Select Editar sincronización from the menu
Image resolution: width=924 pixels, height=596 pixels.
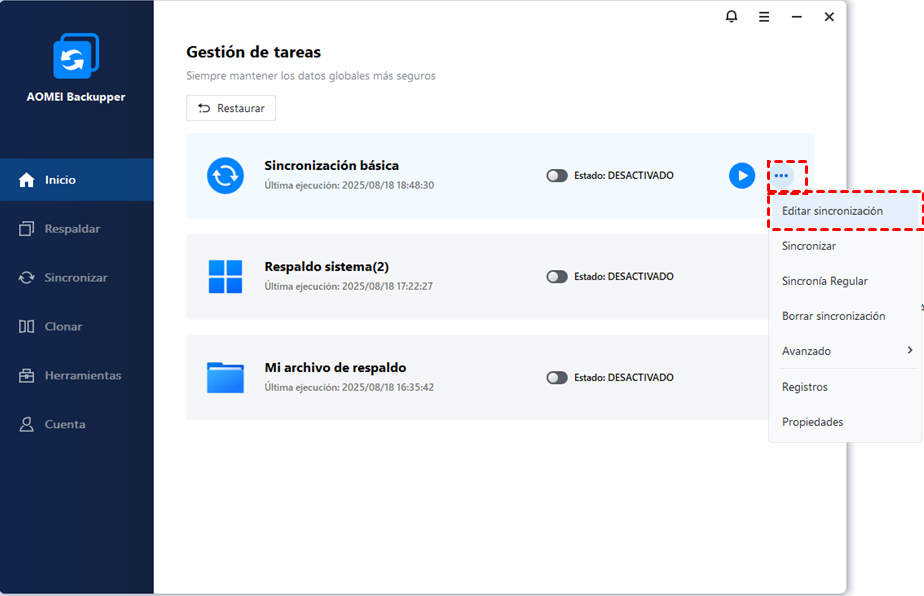pyautogui.click(x=832, y=211)
